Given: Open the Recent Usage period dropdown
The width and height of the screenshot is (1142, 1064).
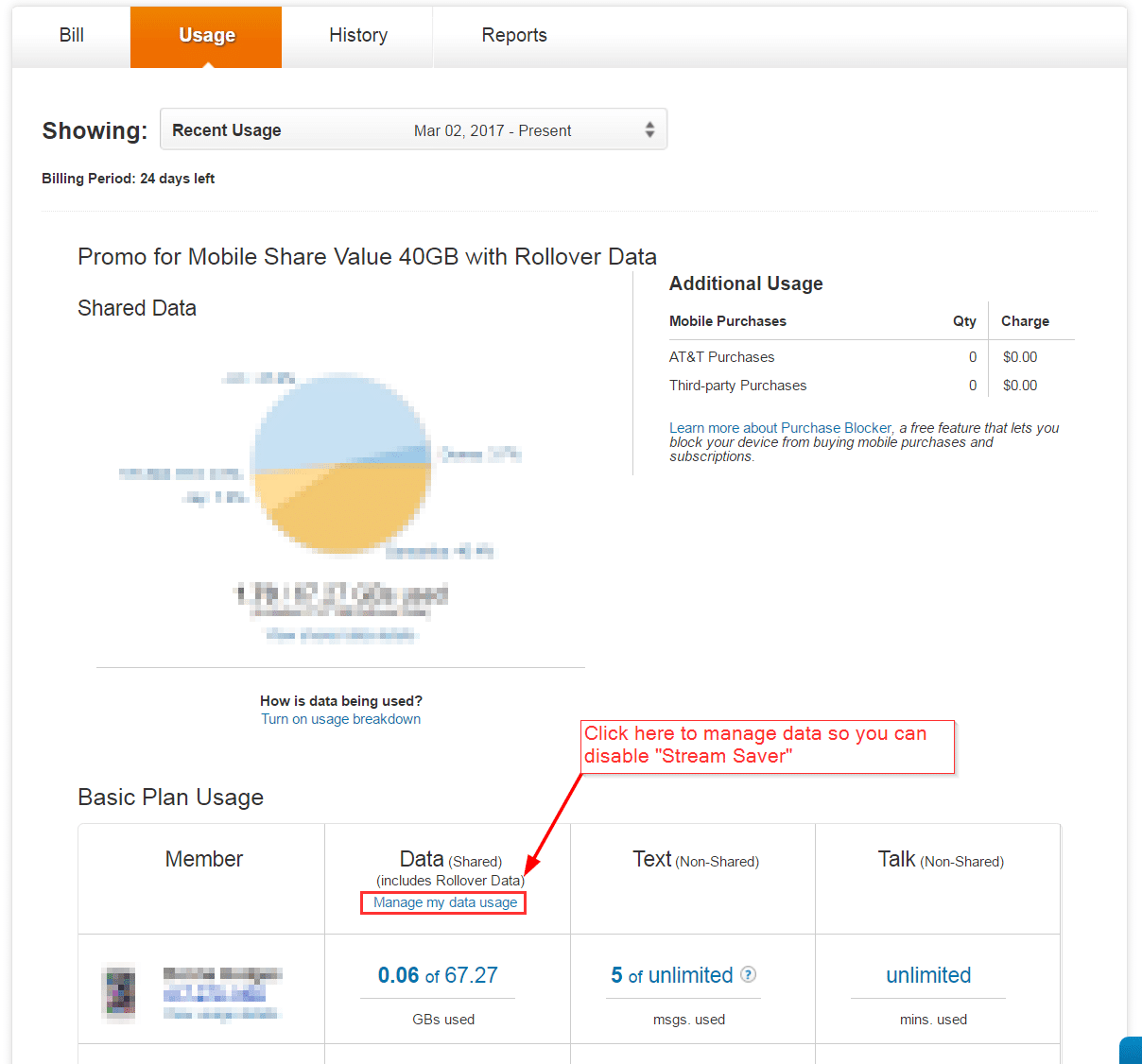Looking at the screenshot, I should [x=413, y=129].
